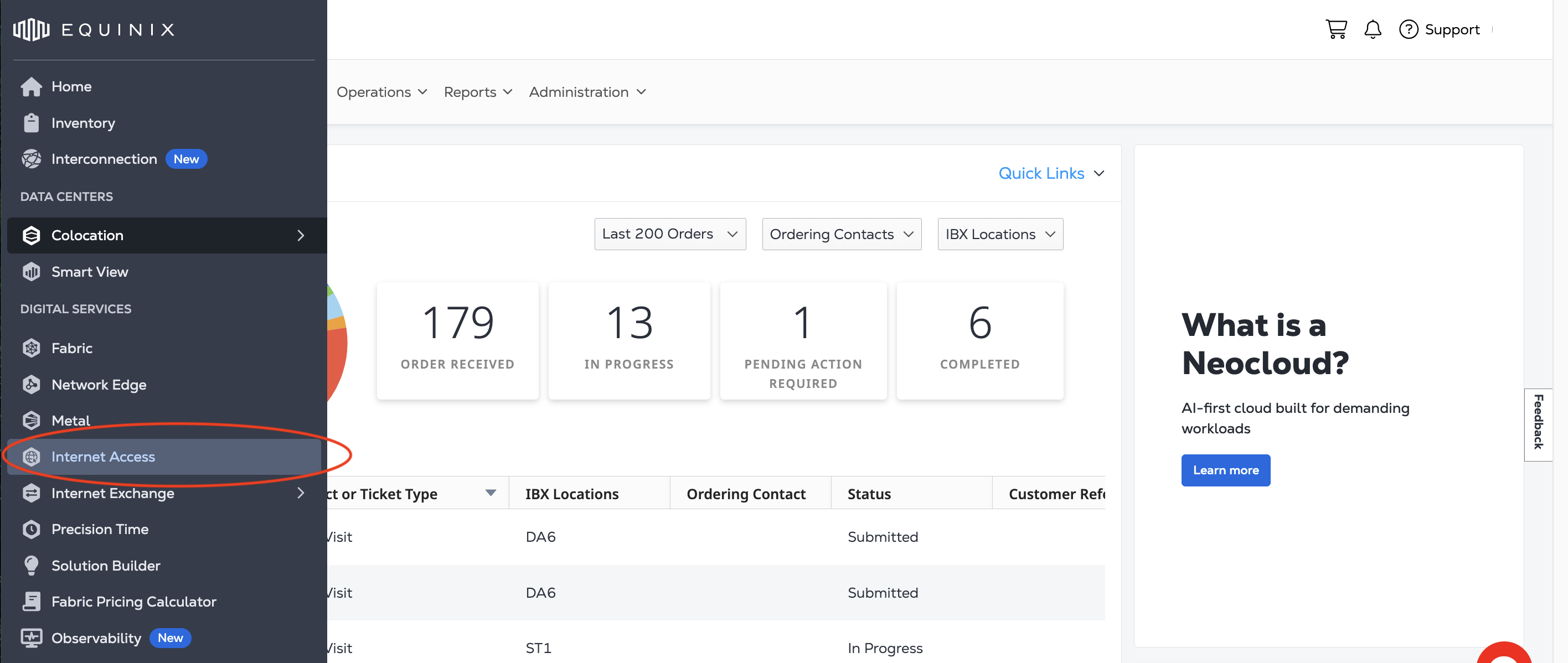Click the Fabric hexagon icon

pos(31,348)
